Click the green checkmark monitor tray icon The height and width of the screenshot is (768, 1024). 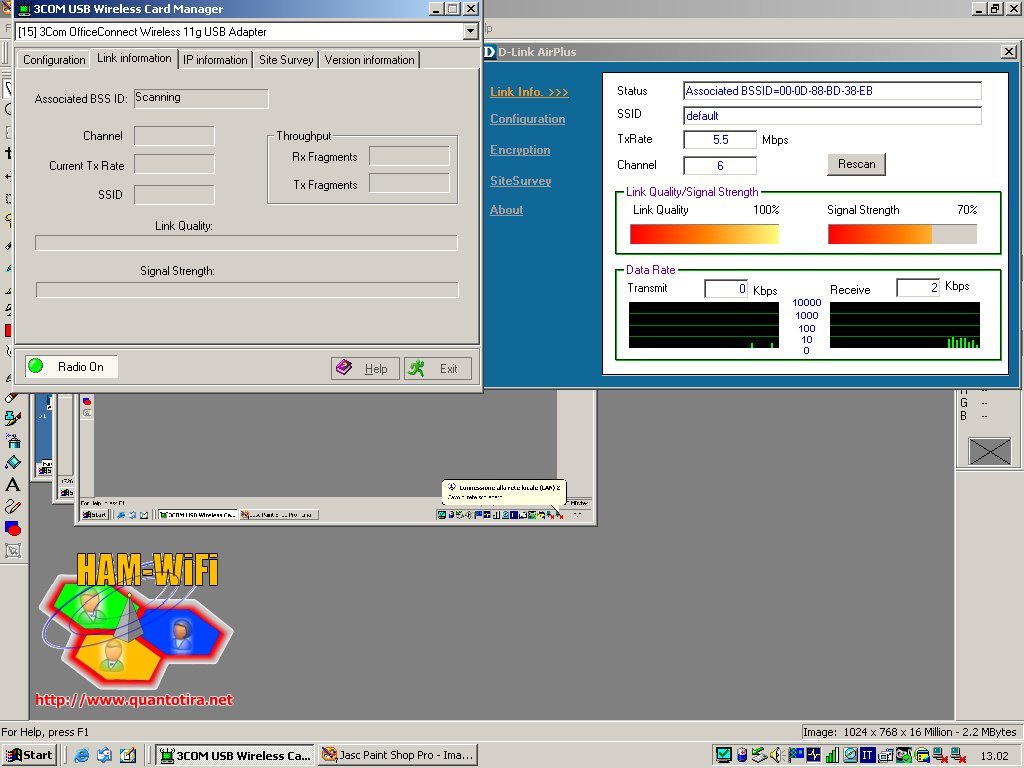point(723,756)
